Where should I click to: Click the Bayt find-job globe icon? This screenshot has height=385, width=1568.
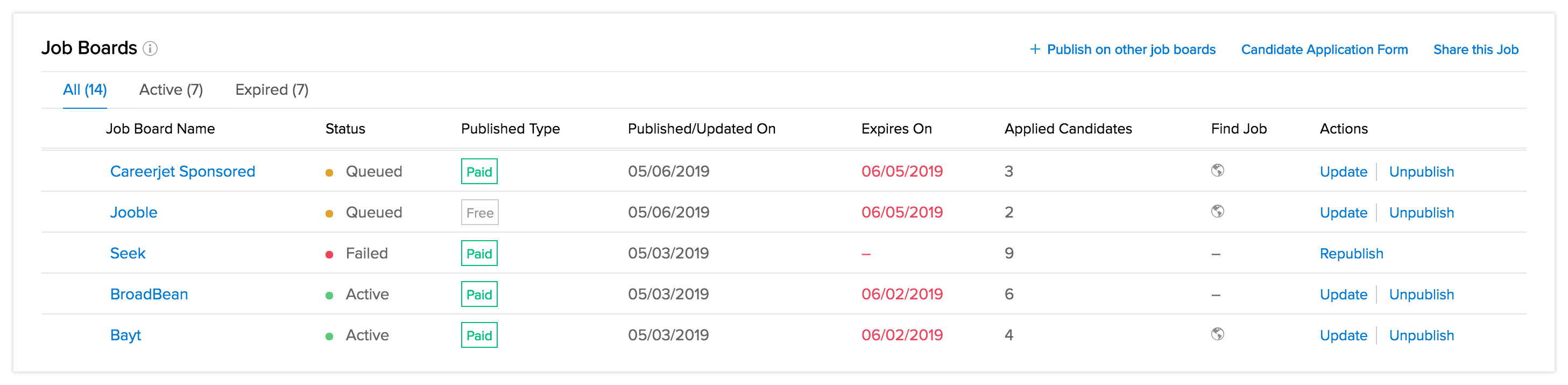point(1217,334)
